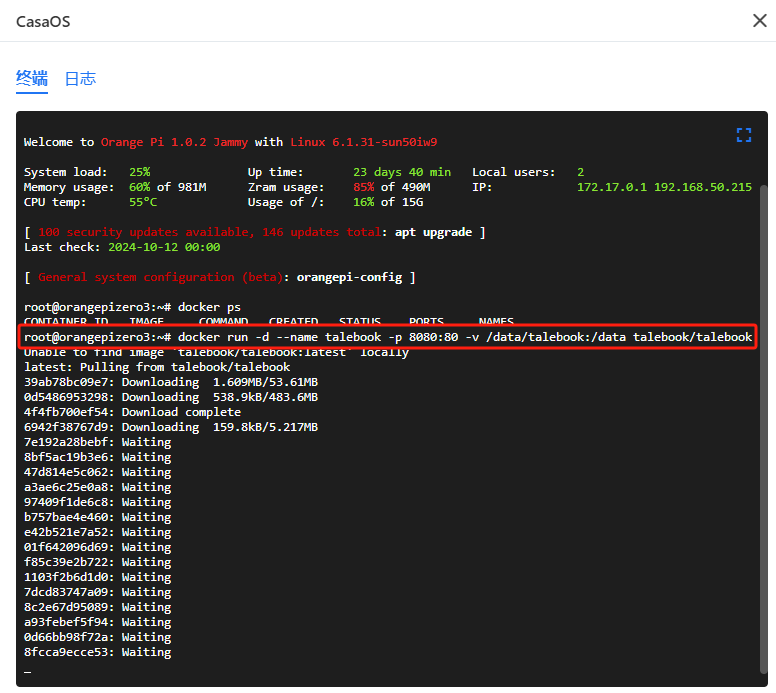Click 'f85c39e2b722: Waiting' line
The width and height of the screenshot is (776, 693).
(97, 562)
